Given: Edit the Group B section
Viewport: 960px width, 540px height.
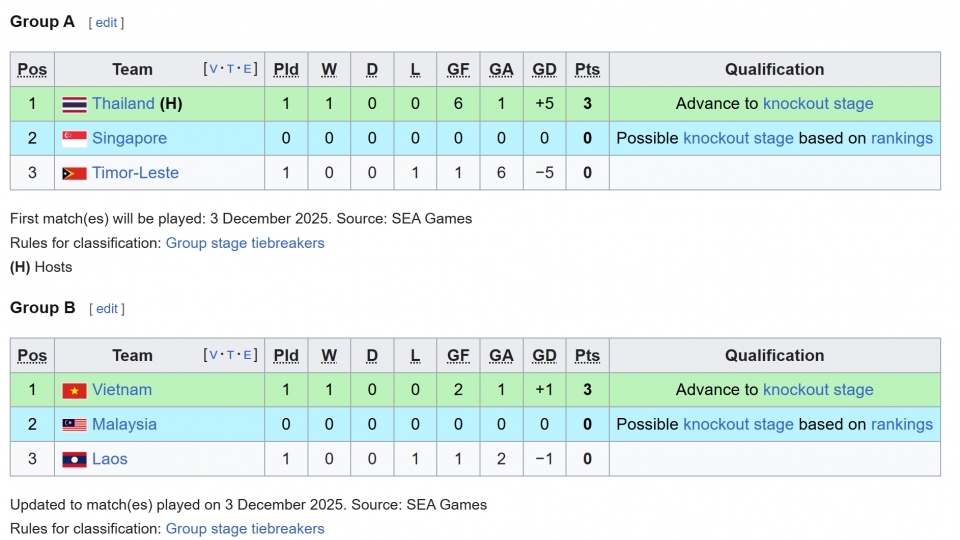Looking at the screenshot, I should coord(107,309).
